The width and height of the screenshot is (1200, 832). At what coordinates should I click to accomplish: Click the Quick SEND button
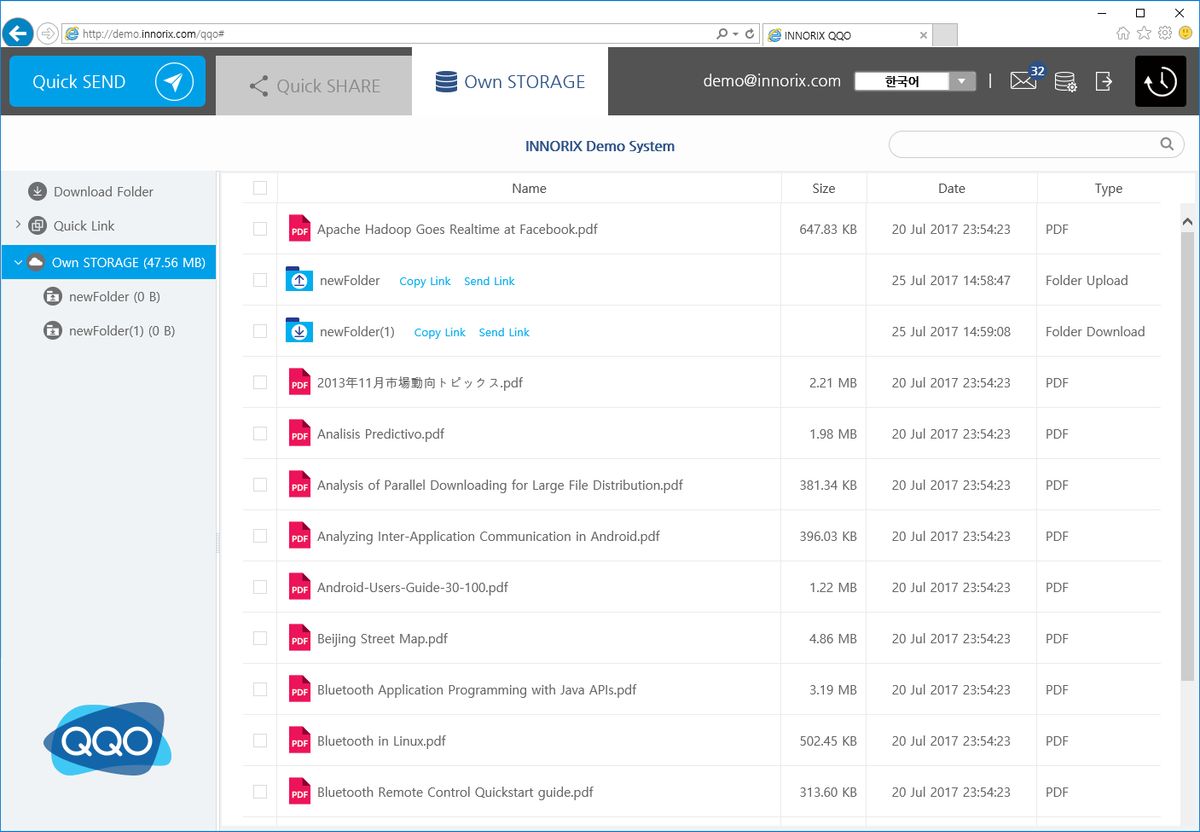pyautogui.click(x=106, y=81)
